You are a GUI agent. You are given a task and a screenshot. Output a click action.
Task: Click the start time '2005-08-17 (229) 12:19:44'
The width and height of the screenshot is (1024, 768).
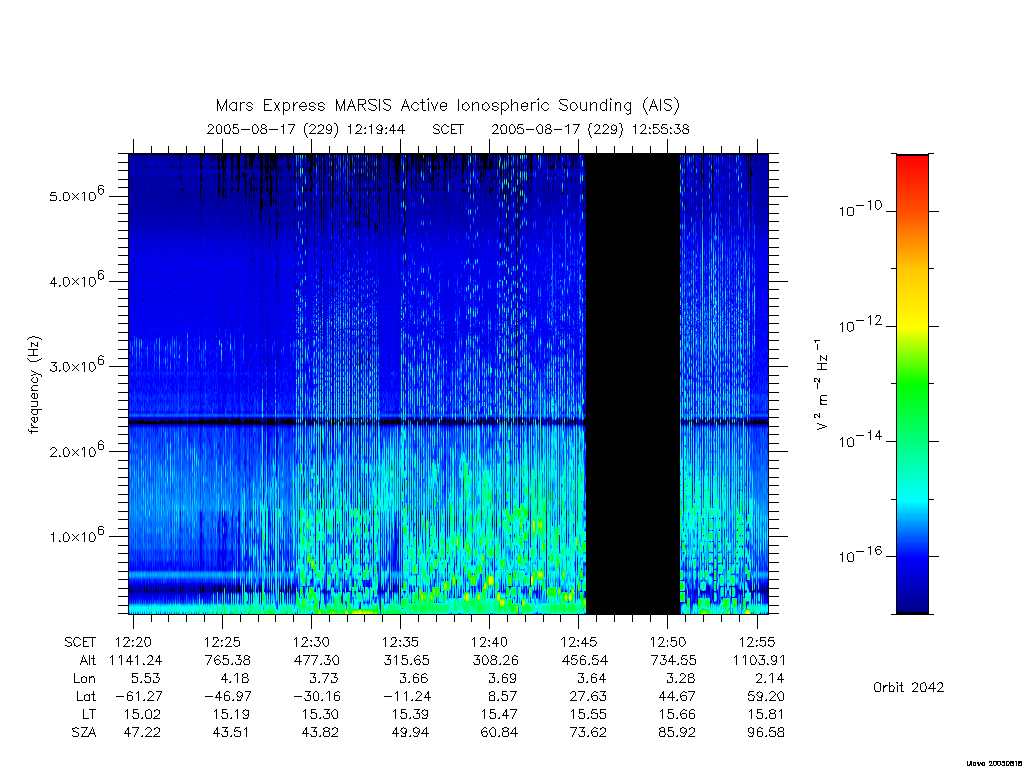pyautogui.click(x=306, y=129)
